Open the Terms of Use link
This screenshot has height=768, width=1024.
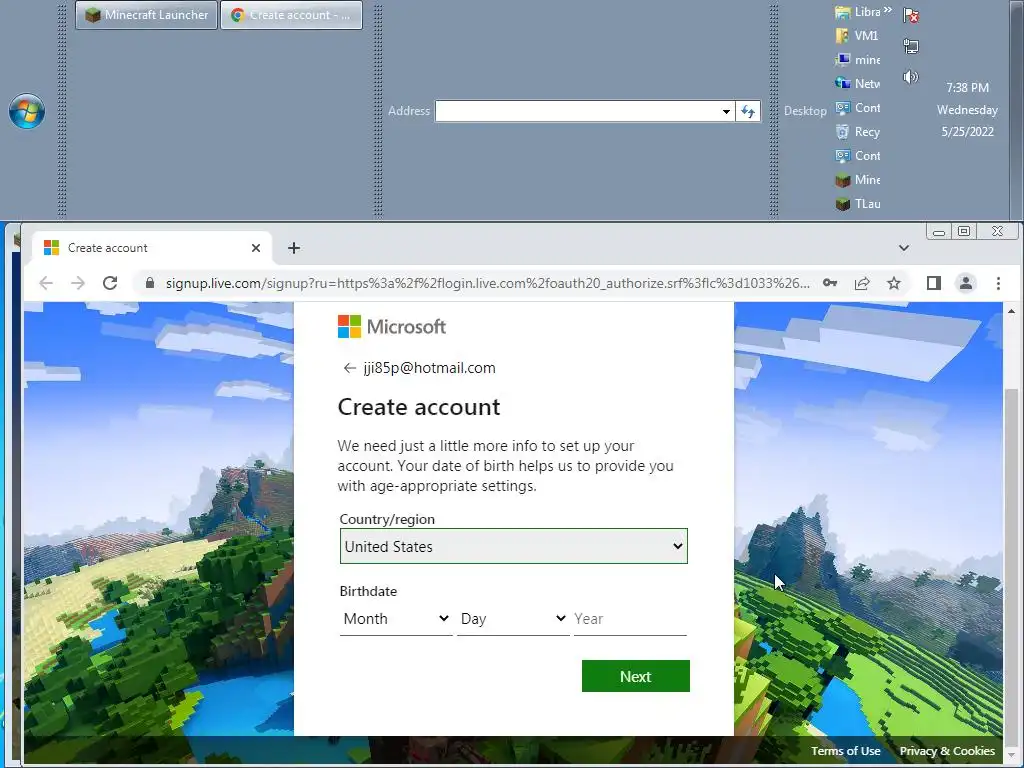coord(846,751)
